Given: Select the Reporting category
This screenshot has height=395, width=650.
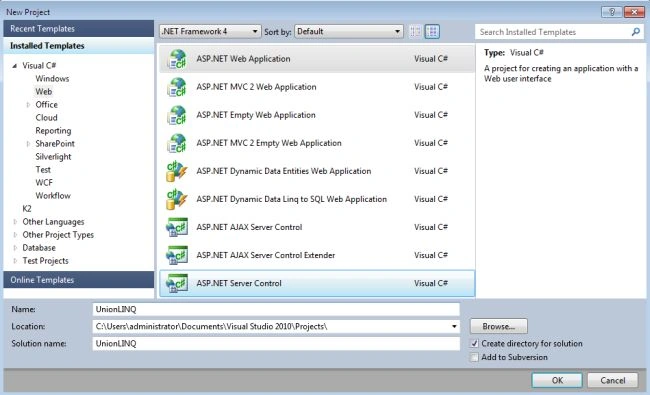Looking at the screenshot, I should tap(53, 131).
